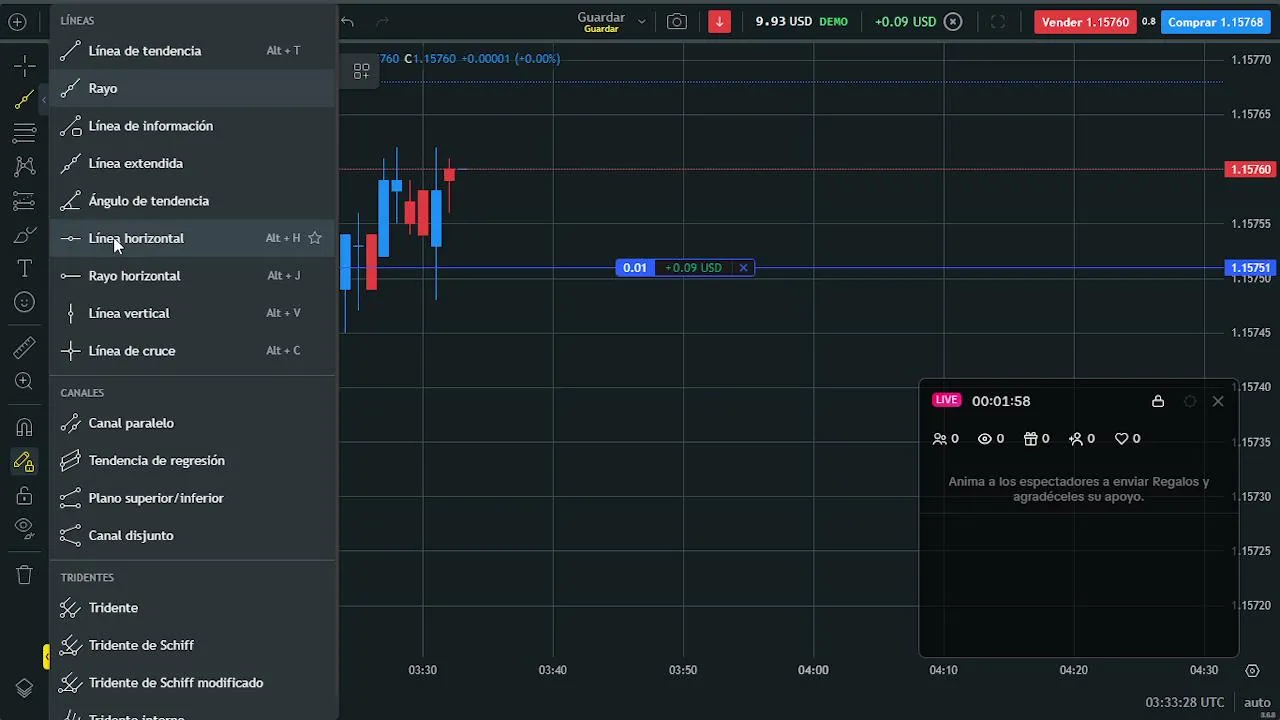Close the 0.01 position on chart
The image size is (1280, 720).
pos(743,268)
